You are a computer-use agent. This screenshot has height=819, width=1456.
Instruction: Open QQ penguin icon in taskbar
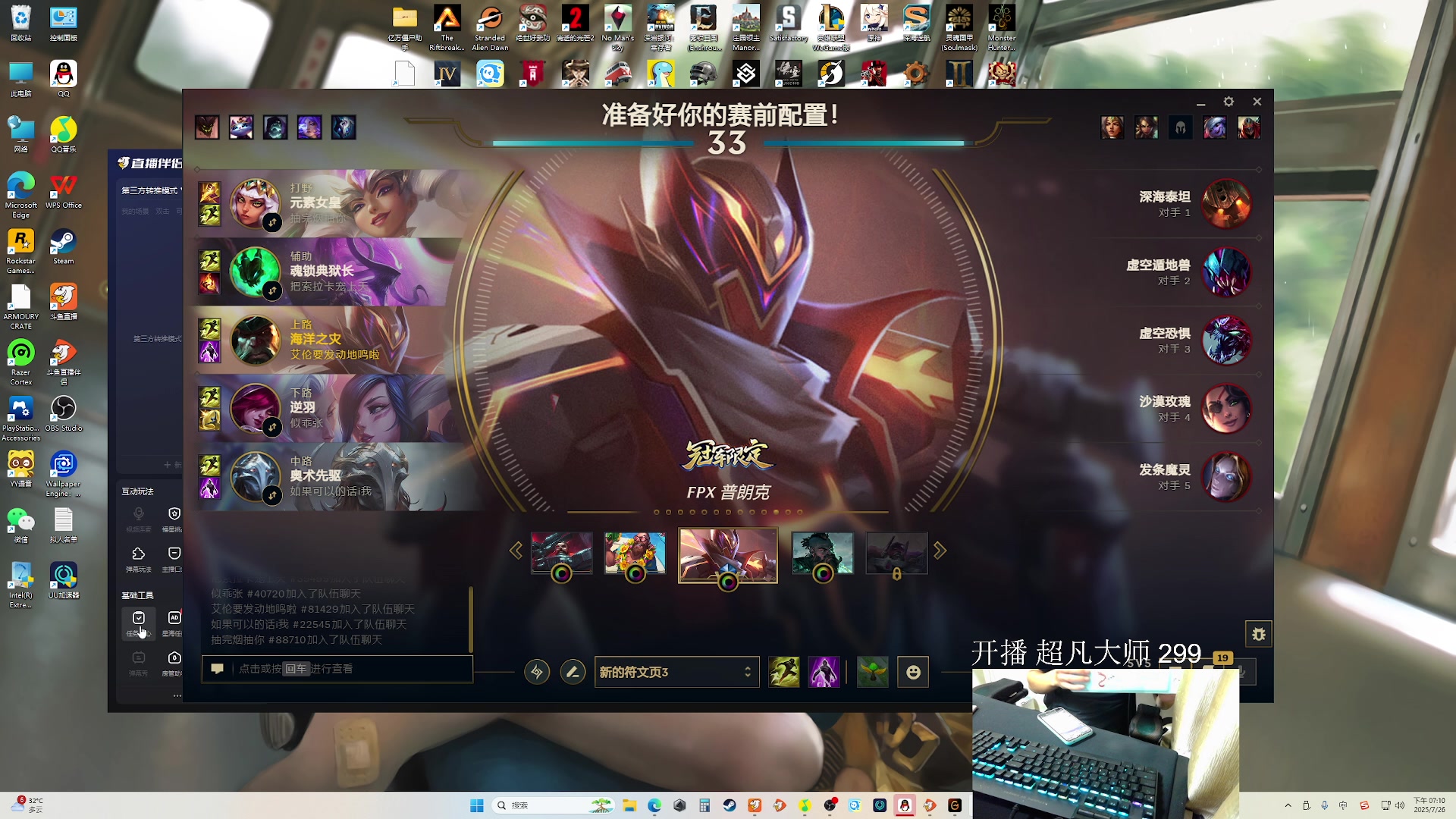(905, 805)
